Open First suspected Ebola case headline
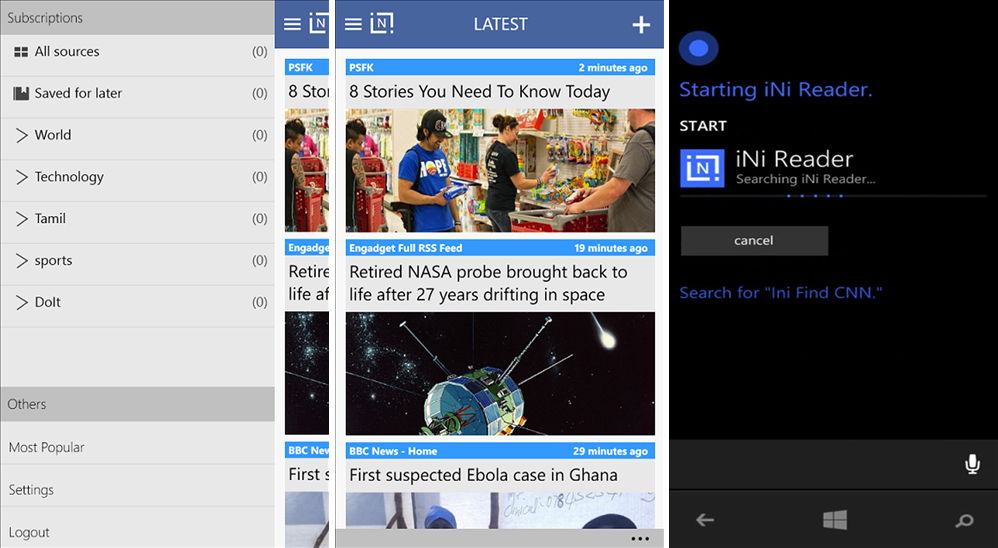This screenshot has width=998, height=548. [483, 475]
